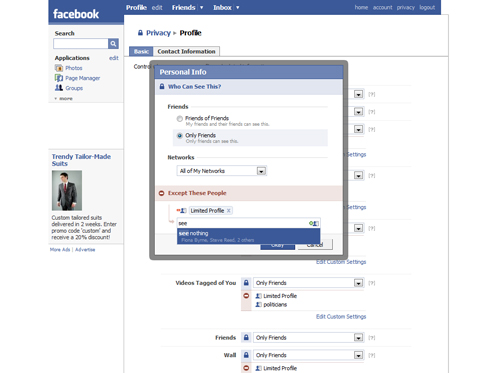
Task: Click the sidebar Search input box
Action: 81,44
